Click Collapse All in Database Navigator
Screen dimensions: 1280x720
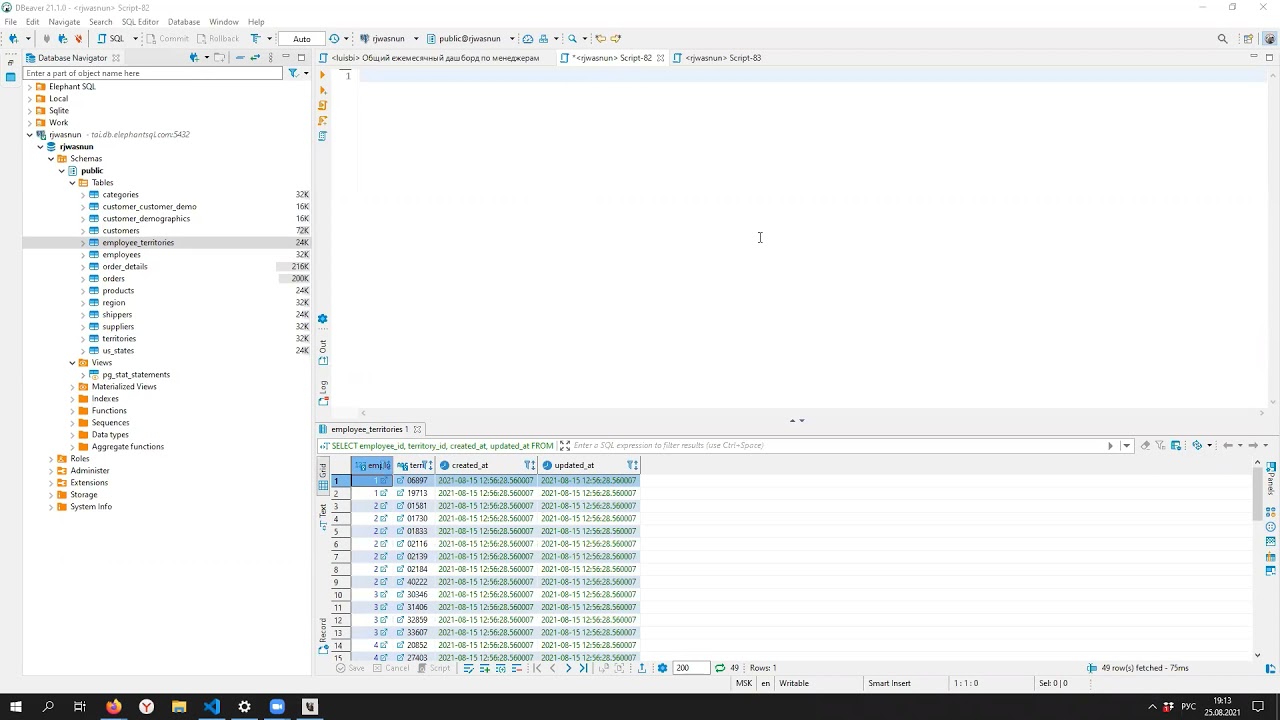coord(240,58)
